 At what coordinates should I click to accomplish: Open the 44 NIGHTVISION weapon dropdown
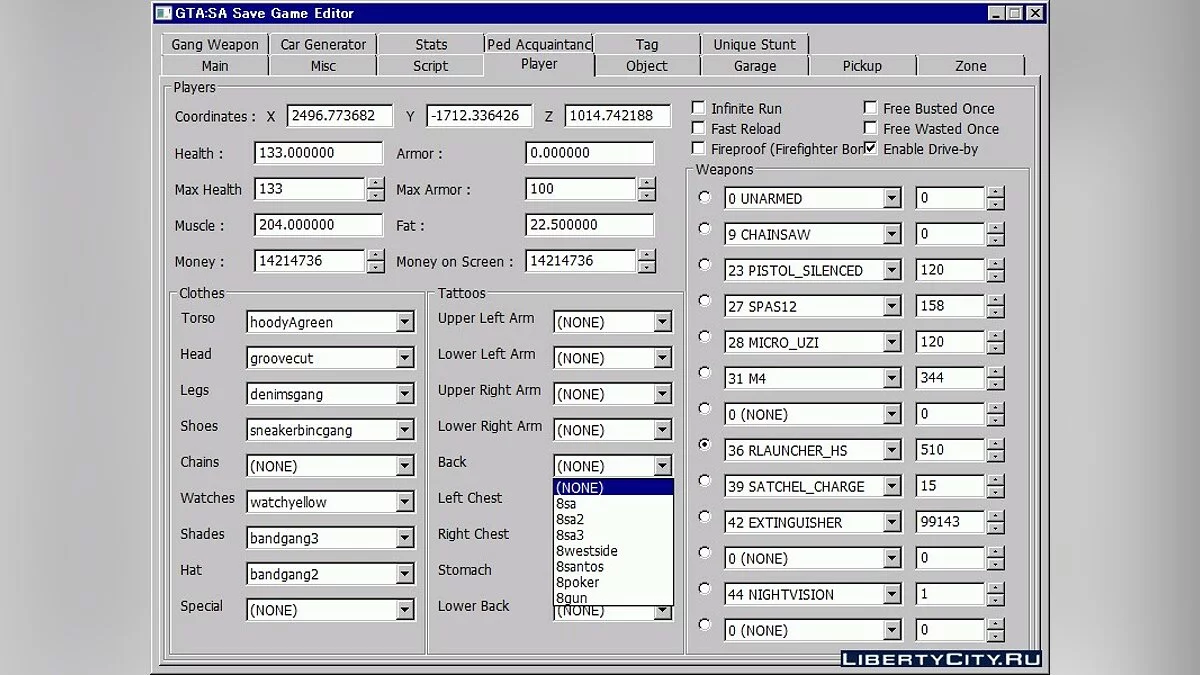[x=890, y=594]
